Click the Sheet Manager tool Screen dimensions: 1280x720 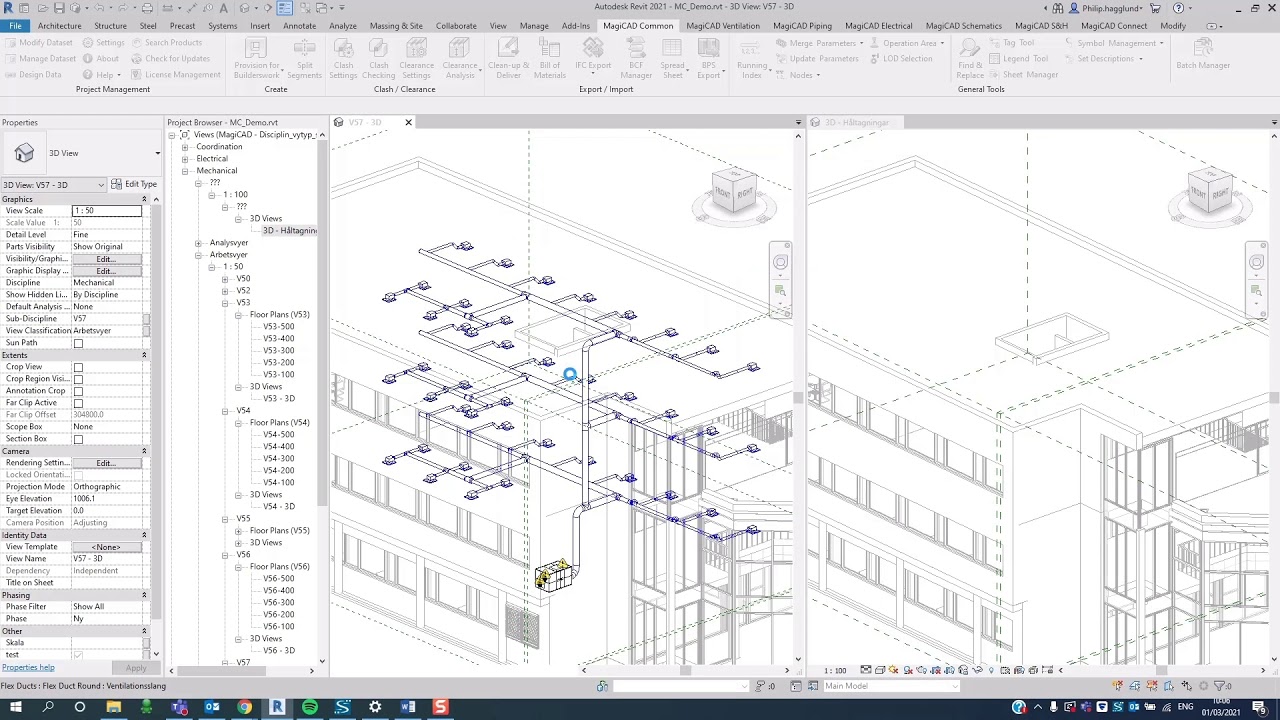point(1025,74)
